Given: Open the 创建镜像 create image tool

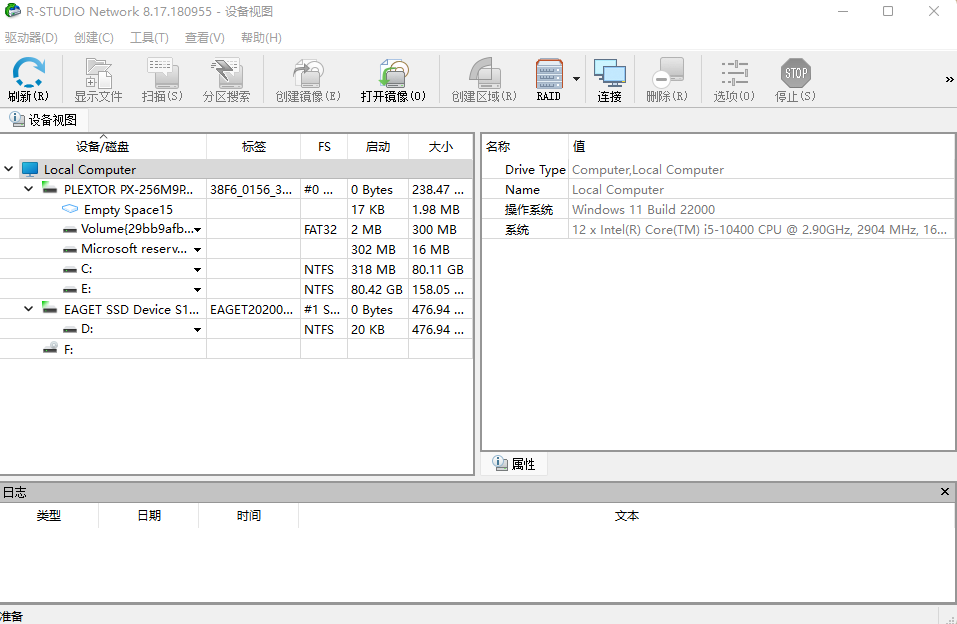Looking at the screenshot, I should tap(306, 75).
